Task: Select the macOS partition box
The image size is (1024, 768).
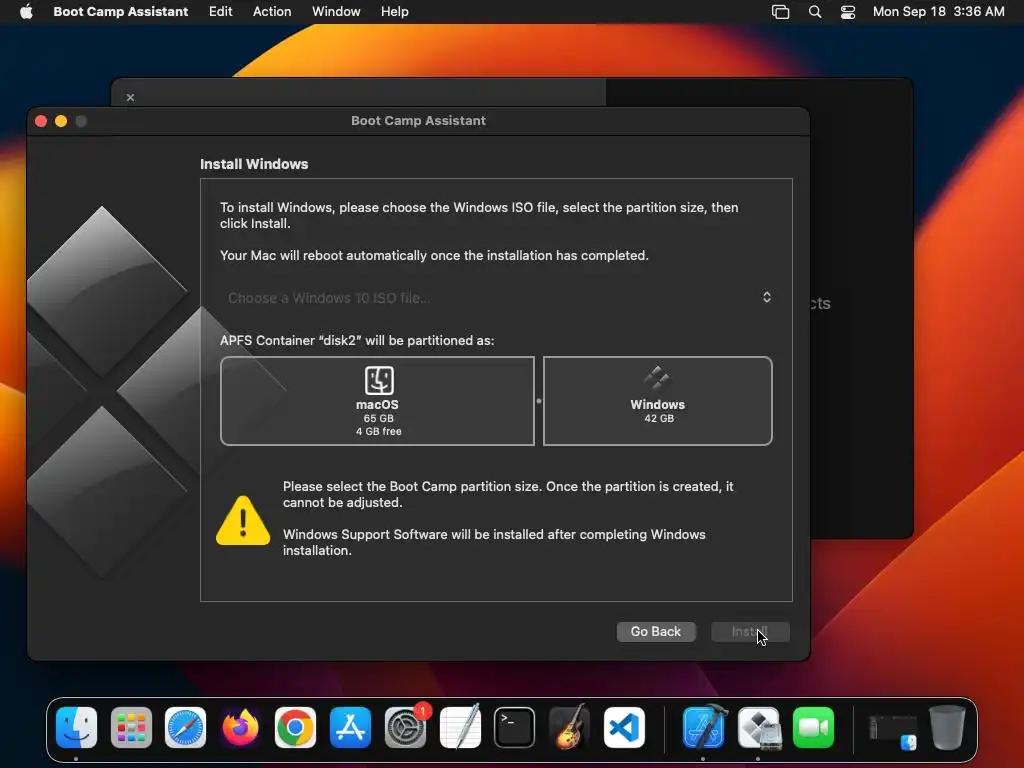Action: 377,401
